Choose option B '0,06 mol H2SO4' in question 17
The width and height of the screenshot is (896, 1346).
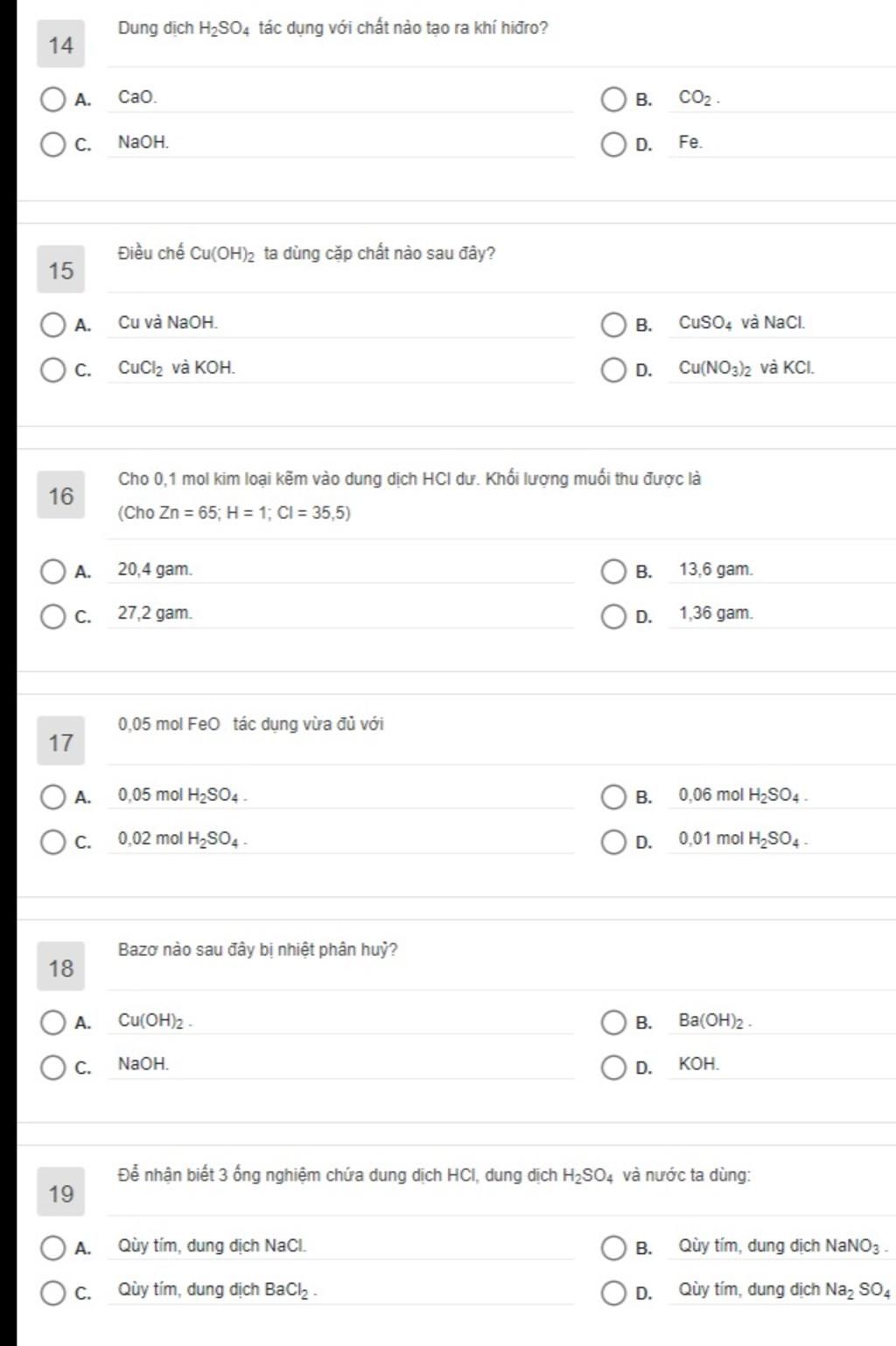click(x=613, y=797)
